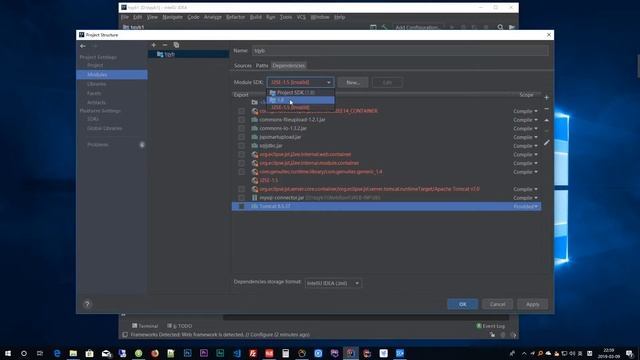Choose Project SDK option in dropdown list
The width and height of the screenshot is (640, 360).
(x=300, y=93)
